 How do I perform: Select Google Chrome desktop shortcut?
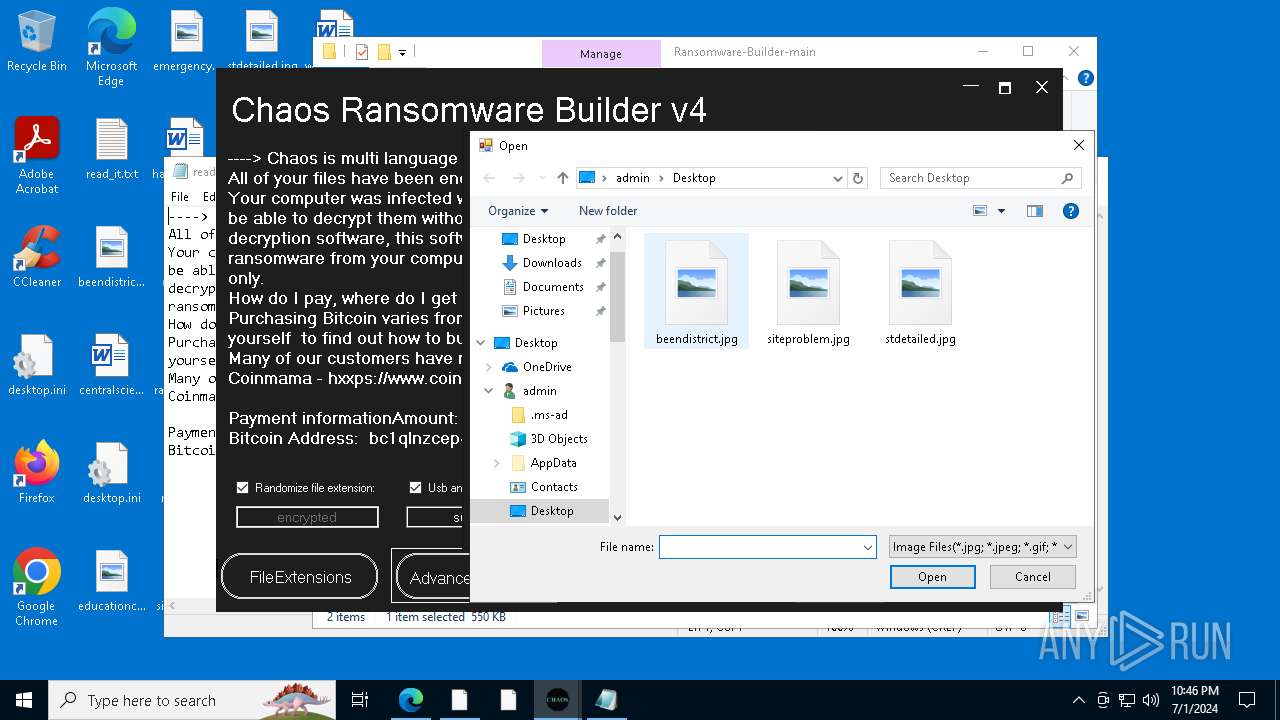[x=37, y=587]
